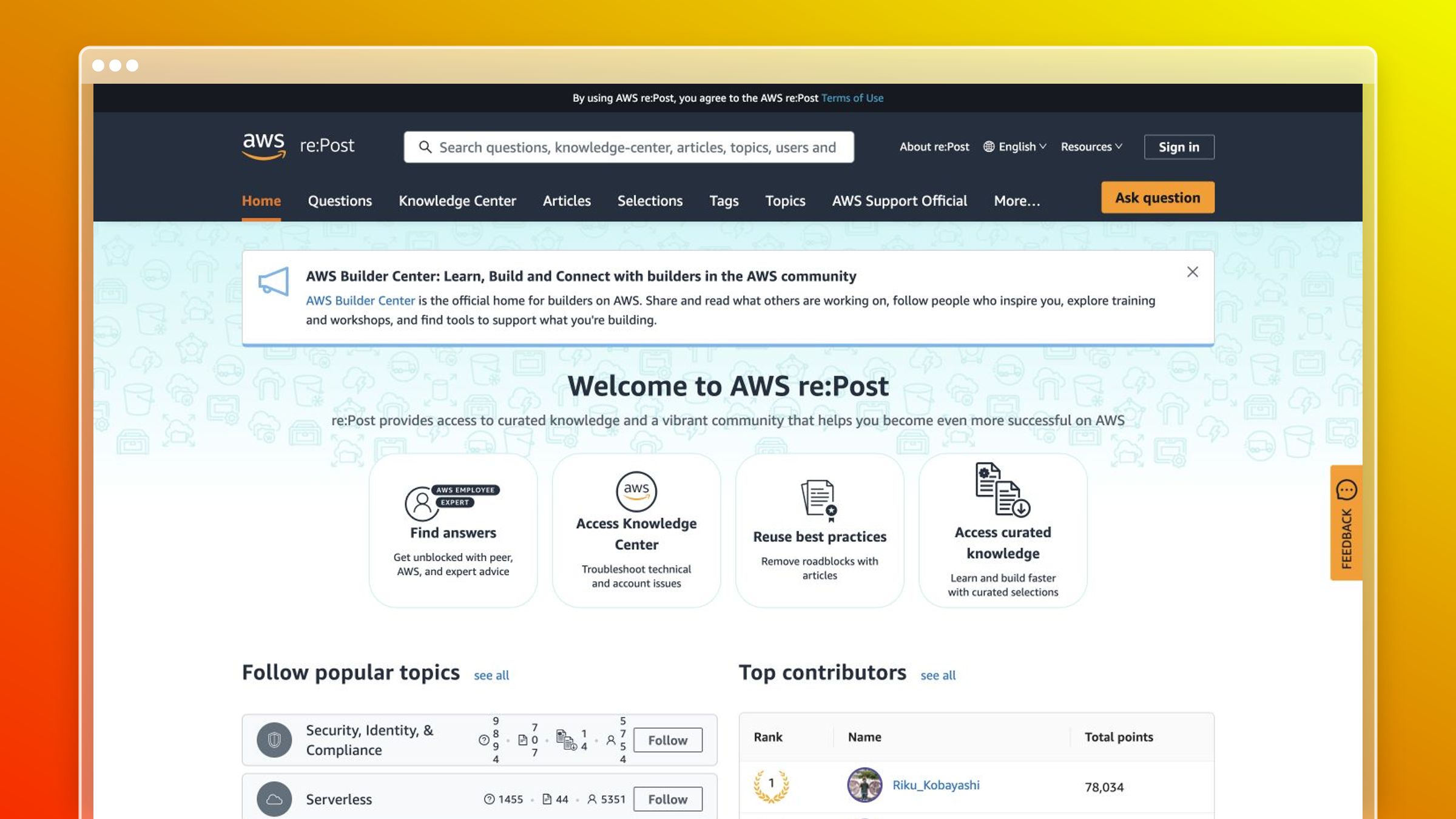Click Serverless followers count icon
The height and width of the screenshot is (819, 1456).
pyautogui.click(x=592, y=799)
